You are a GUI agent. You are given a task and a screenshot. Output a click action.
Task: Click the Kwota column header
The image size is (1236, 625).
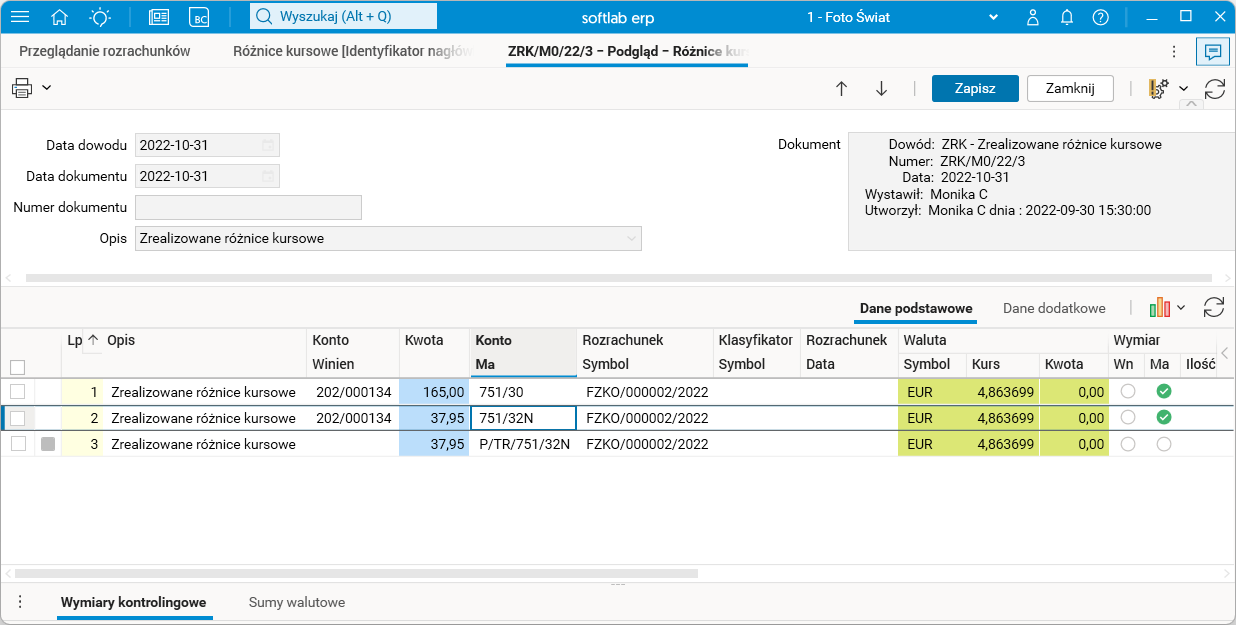tap(434, 352)
